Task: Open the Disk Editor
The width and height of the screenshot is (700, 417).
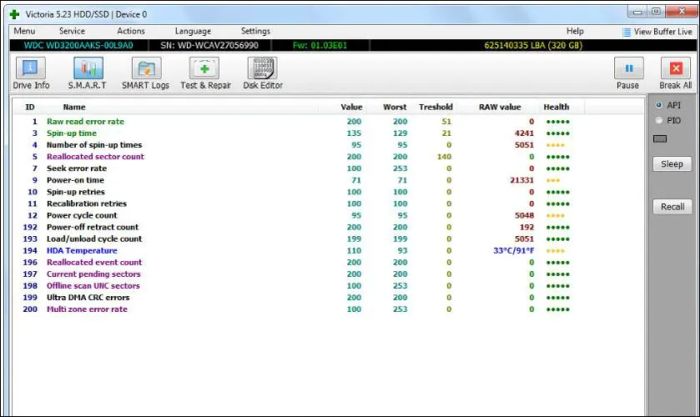Action: point(262,73)
